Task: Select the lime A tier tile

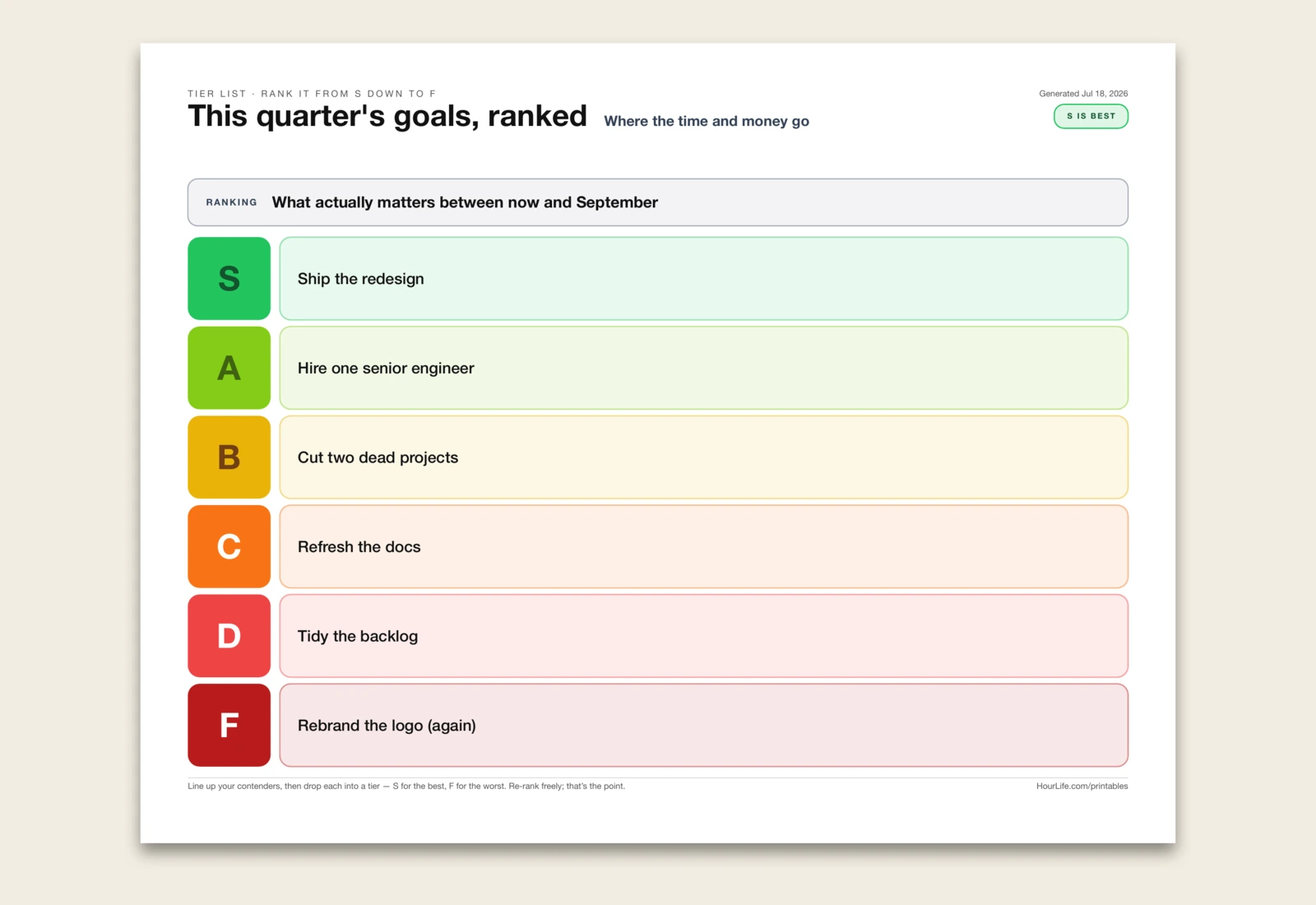Action: [229, 368]
